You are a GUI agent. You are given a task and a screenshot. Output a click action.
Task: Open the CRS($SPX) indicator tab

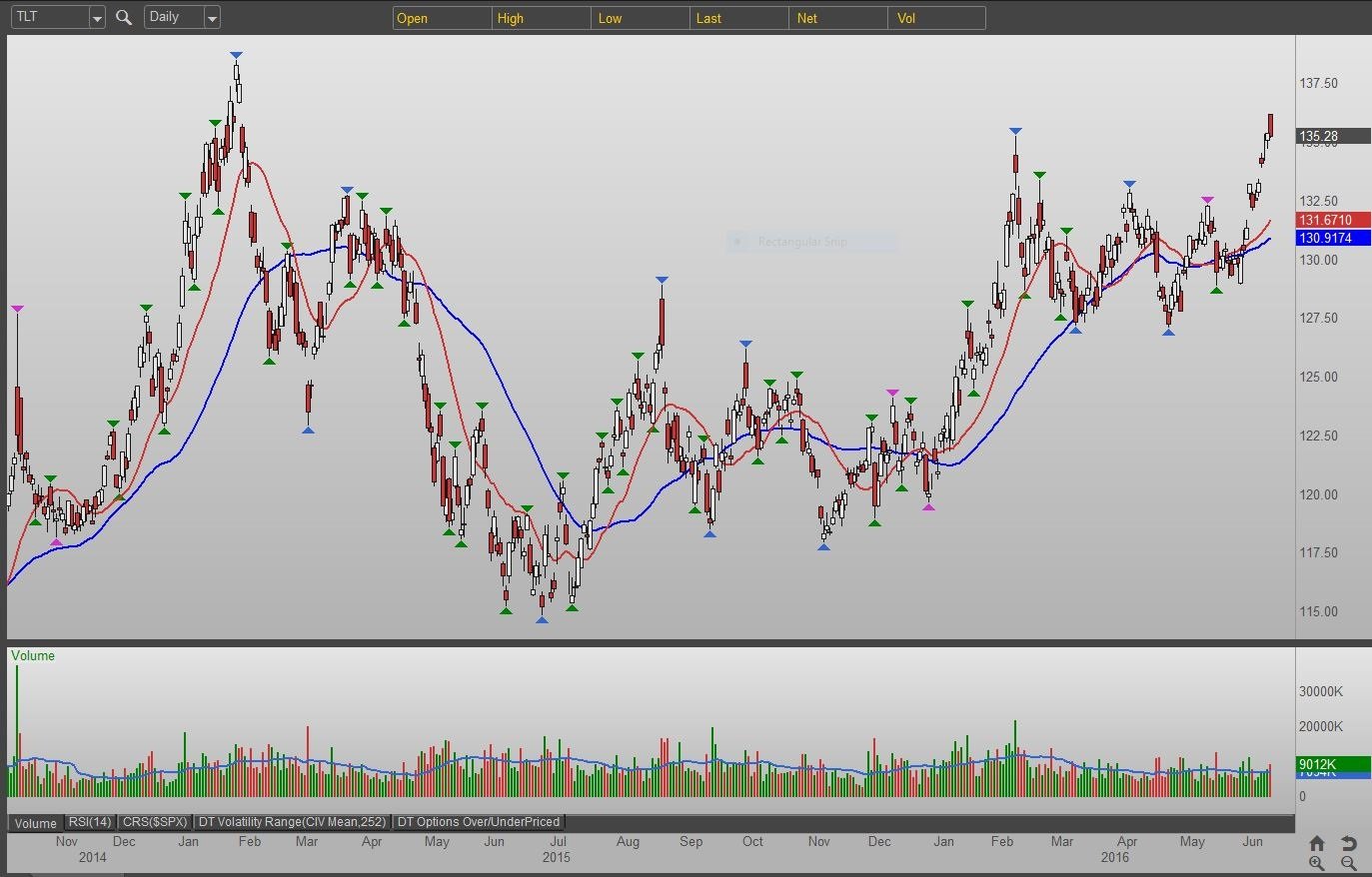(154, 822)
